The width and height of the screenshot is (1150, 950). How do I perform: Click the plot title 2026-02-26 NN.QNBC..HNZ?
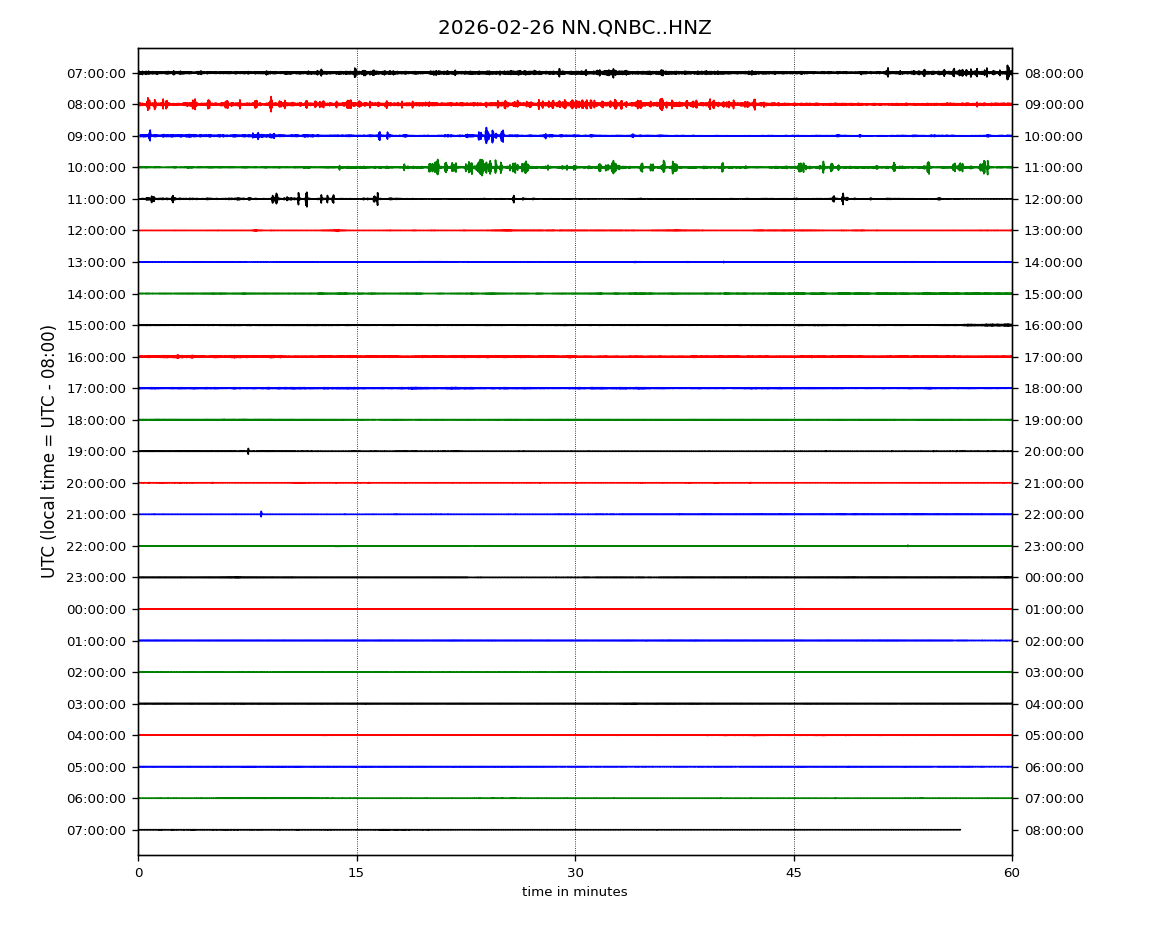coord(574,28)
